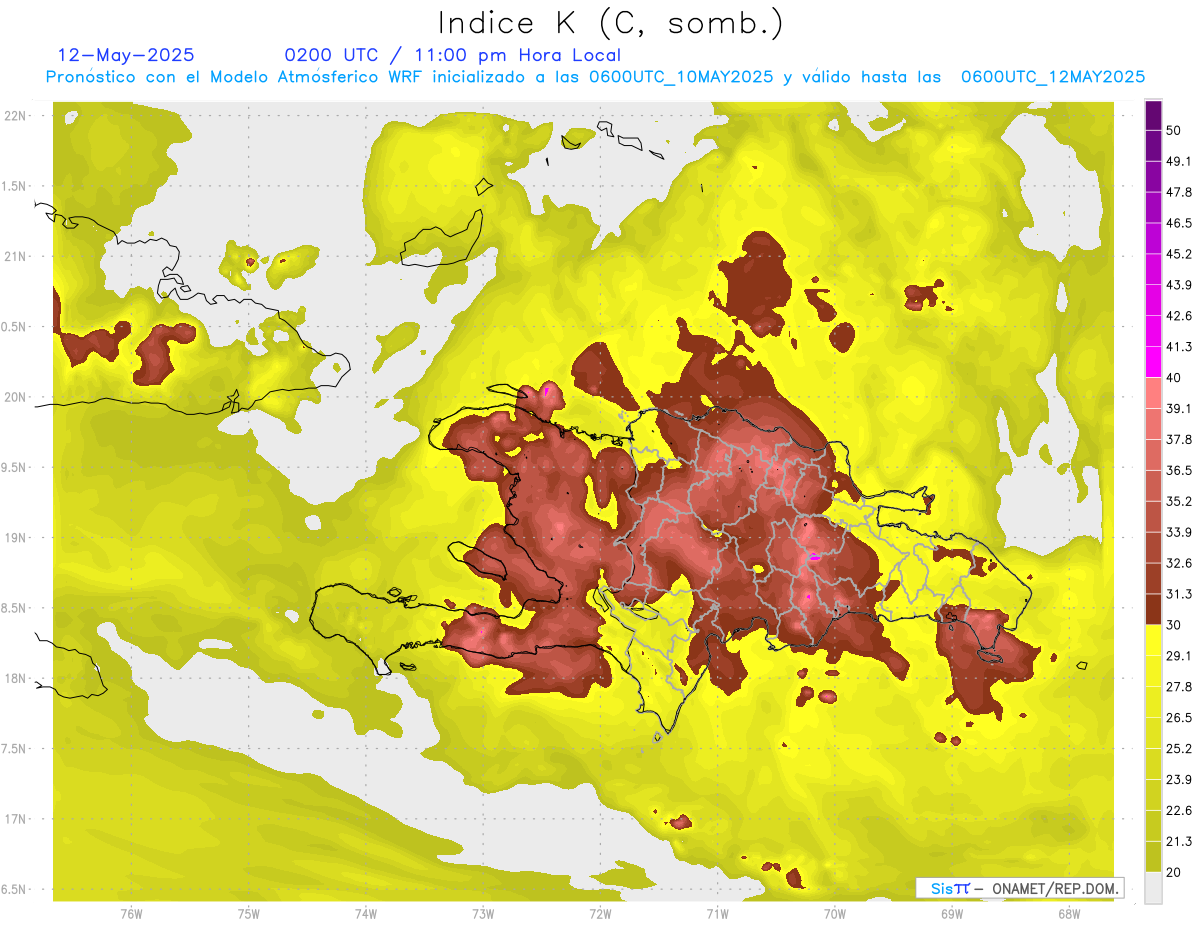Select the "12-May-2025" date text
The image size is (1200, 927).
pos(126,55)
